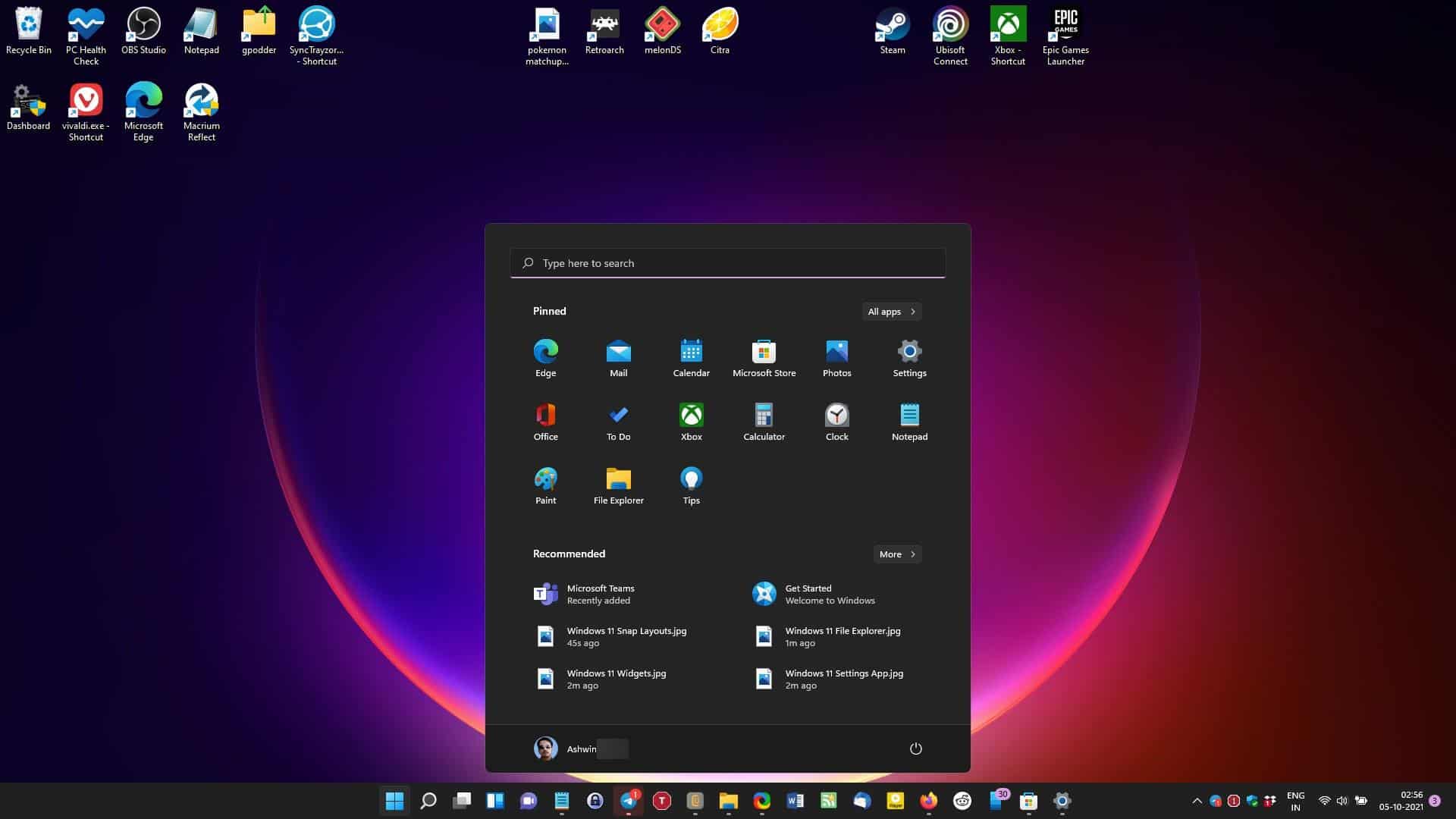Image resolution: width=1456 pixels, height=819 pixels.
Task: Open Word from the taskbar
Action: [x=795, y=801]
